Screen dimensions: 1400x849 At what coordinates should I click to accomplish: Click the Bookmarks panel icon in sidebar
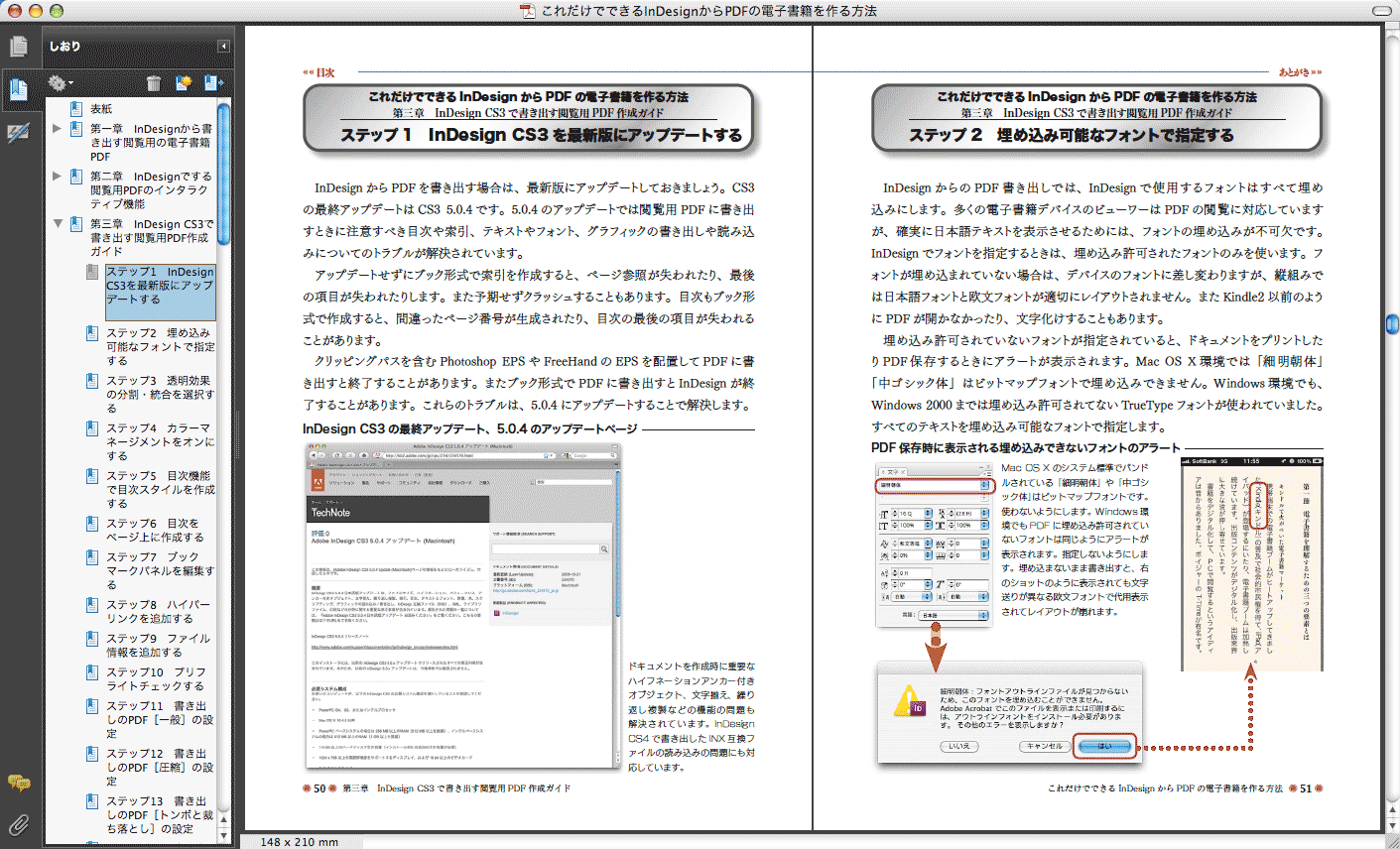point(18,89)
